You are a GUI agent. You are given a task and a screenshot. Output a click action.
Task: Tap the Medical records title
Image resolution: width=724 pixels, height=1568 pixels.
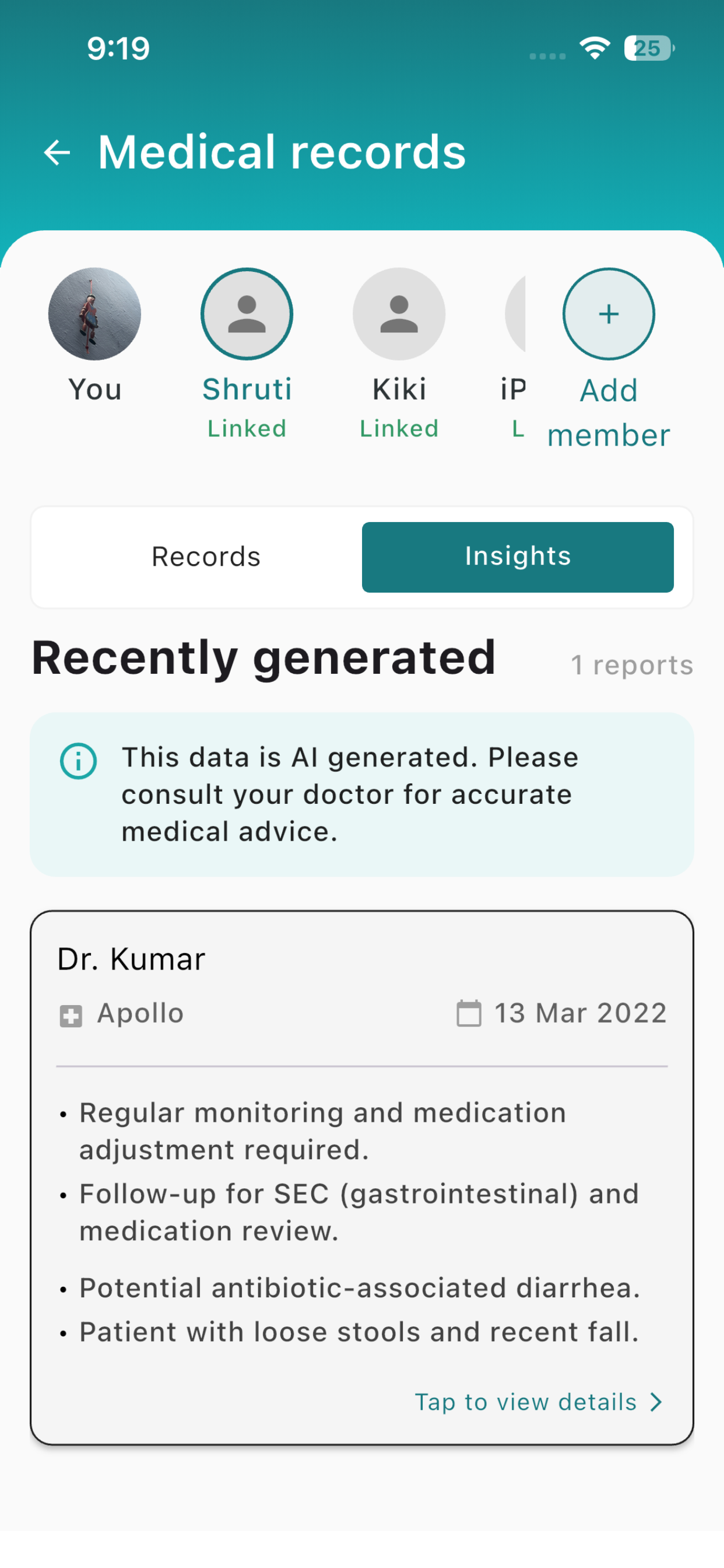[x=282, y=152]
